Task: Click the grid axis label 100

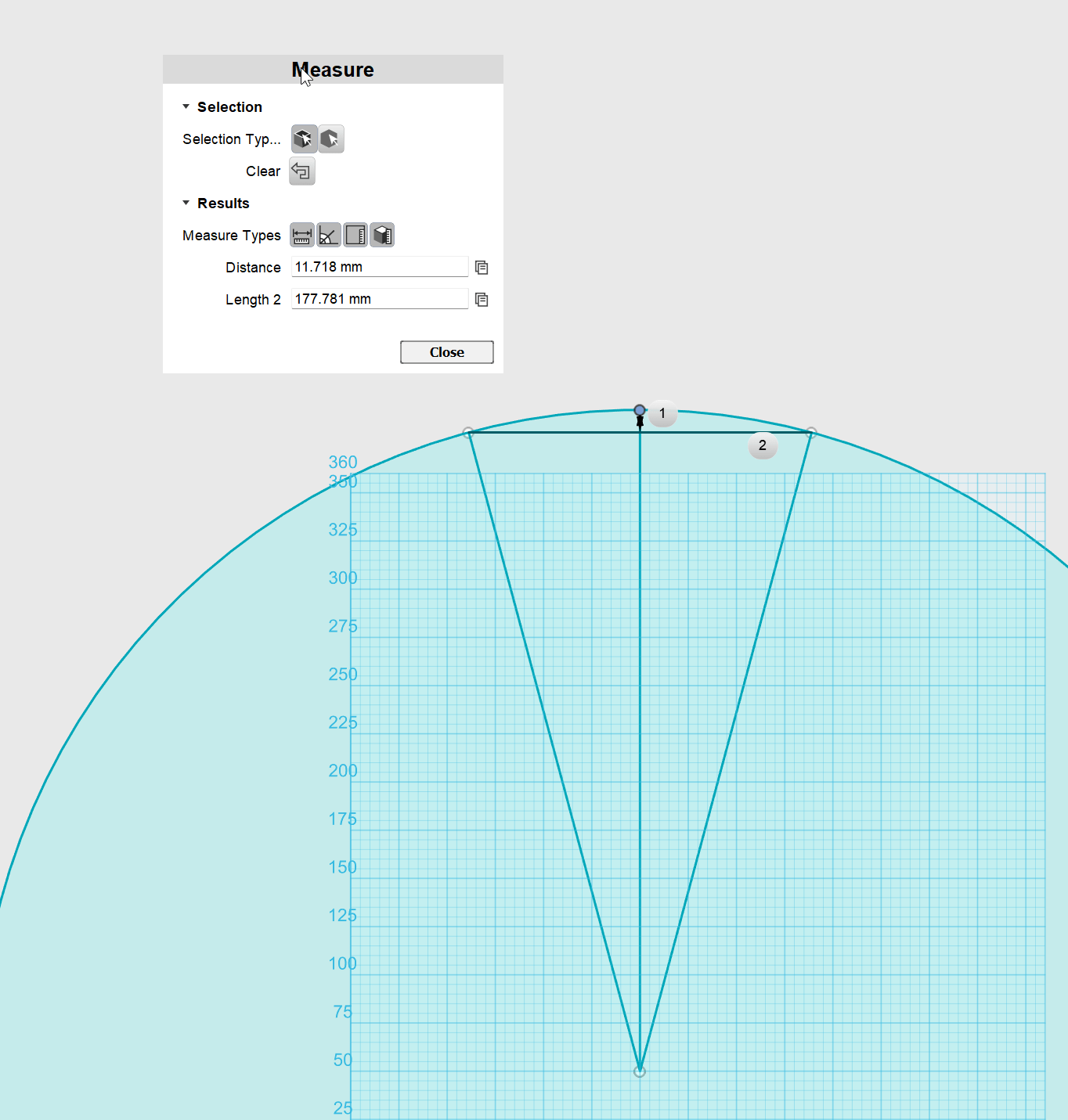Action: coord(343,963)
